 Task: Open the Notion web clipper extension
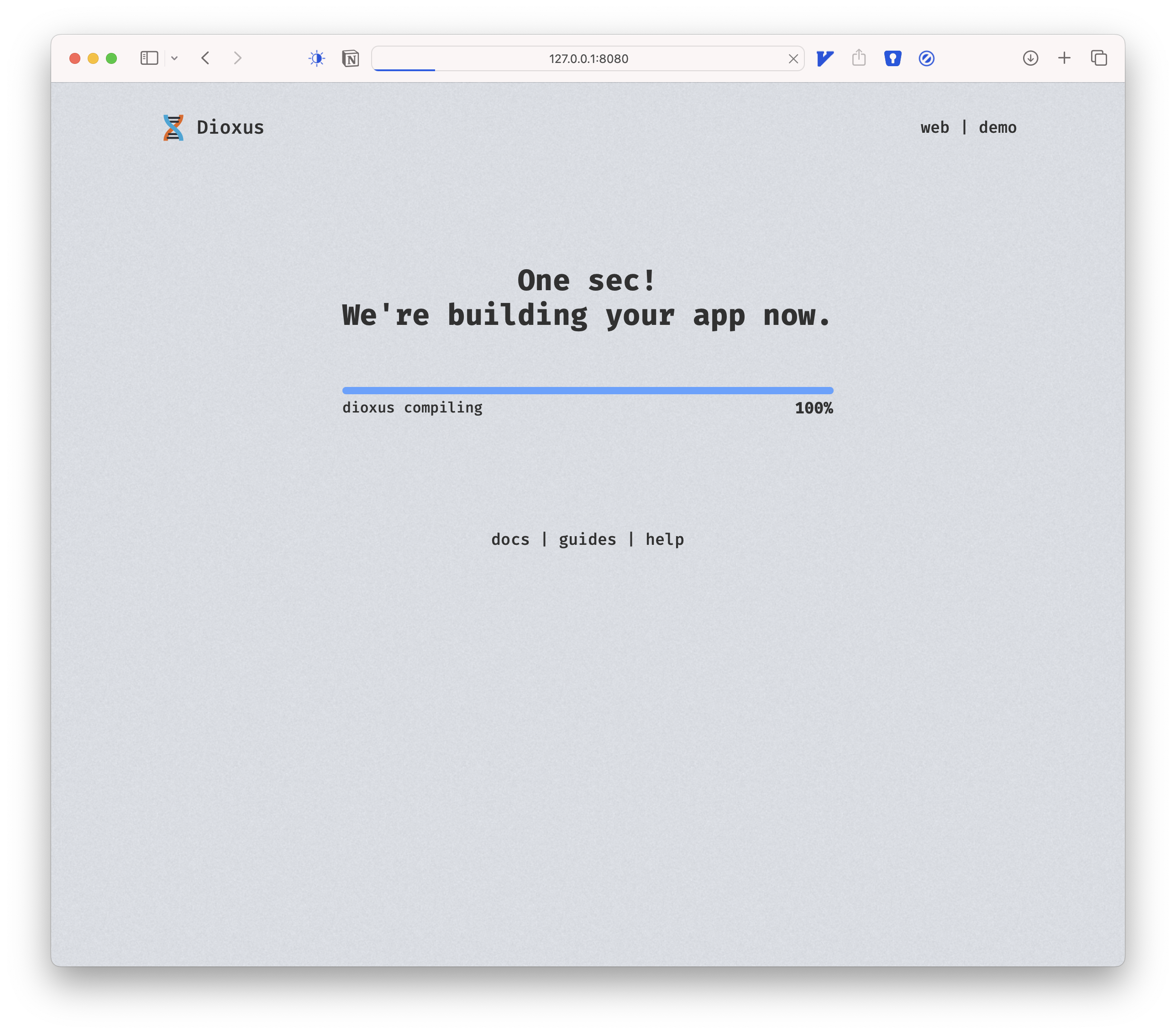click(351, 58)
